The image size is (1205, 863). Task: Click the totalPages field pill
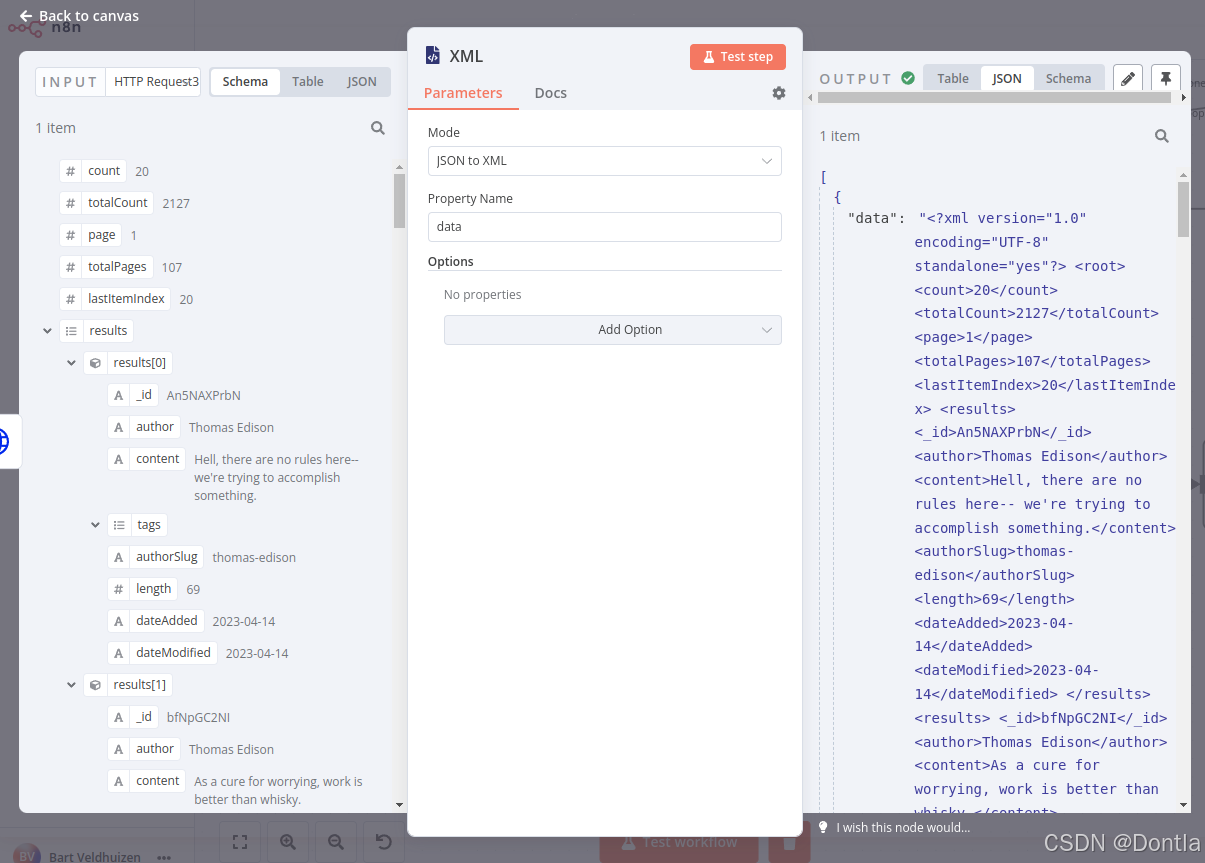click(107, 267)
